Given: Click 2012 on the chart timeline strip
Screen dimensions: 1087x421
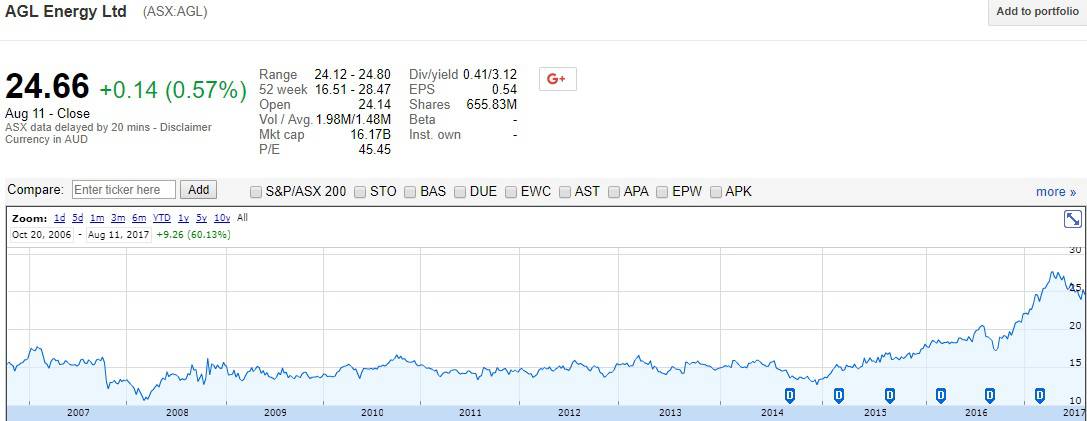Looking at the screenshot, I should (x=569, y=412).
